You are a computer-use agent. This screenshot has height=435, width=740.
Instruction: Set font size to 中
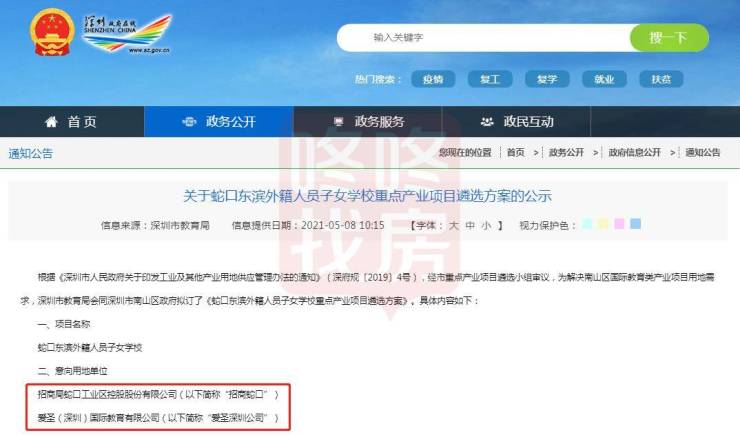(470, 226)
